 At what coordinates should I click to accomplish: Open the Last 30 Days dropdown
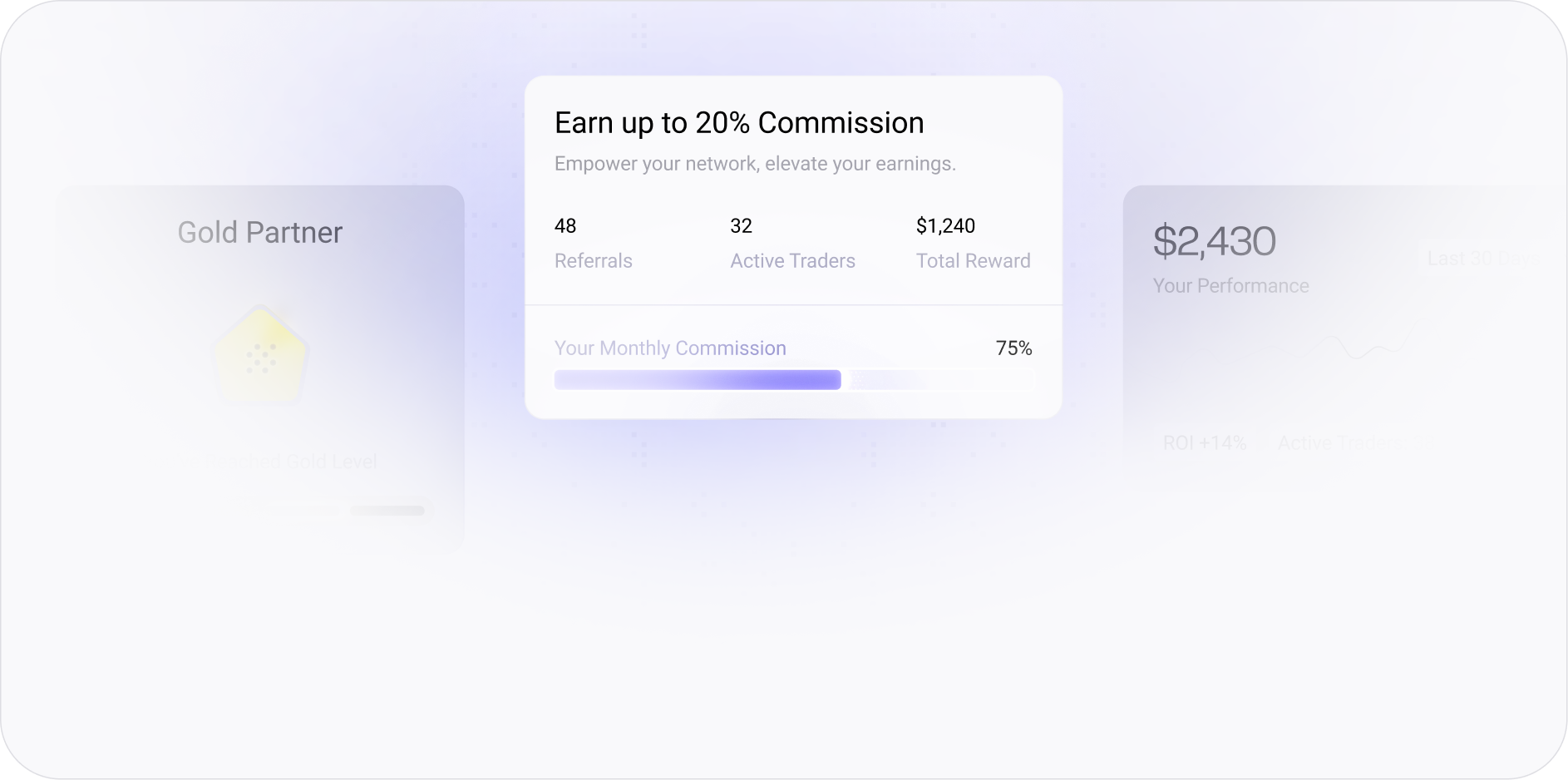tap(1481, 259)
